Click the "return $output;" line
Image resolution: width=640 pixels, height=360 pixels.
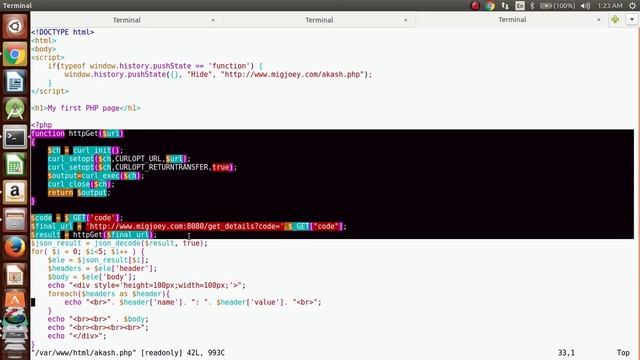tap(79, 193)
